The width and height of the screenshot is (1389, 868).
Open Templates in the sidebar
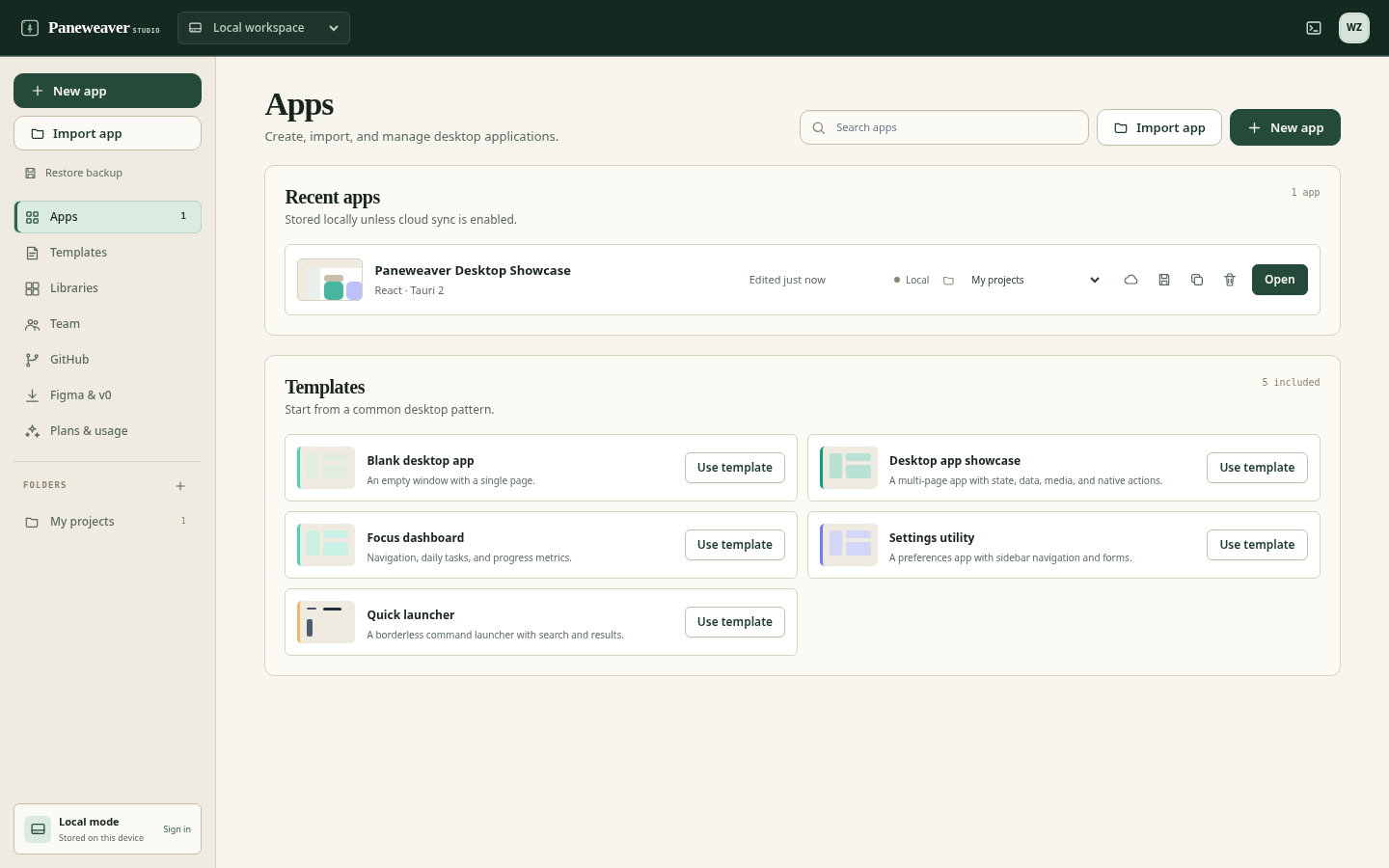tap(107, 253)
